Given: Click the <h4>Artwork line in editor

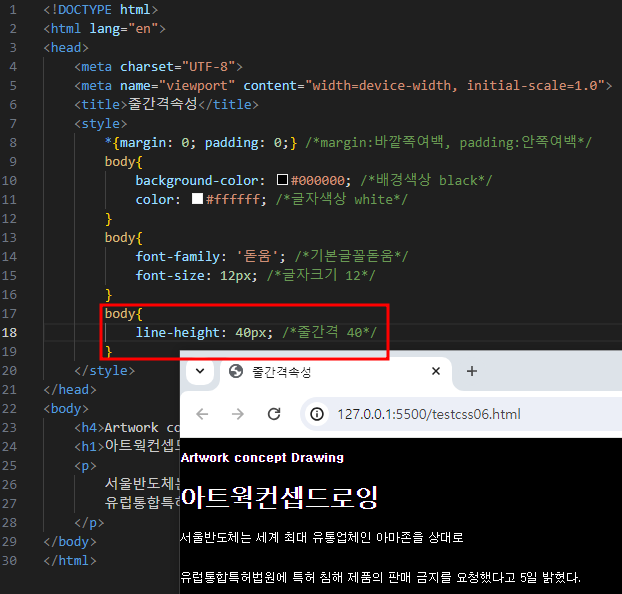Looking at the screenshot, I should click(x=127, y=428).
